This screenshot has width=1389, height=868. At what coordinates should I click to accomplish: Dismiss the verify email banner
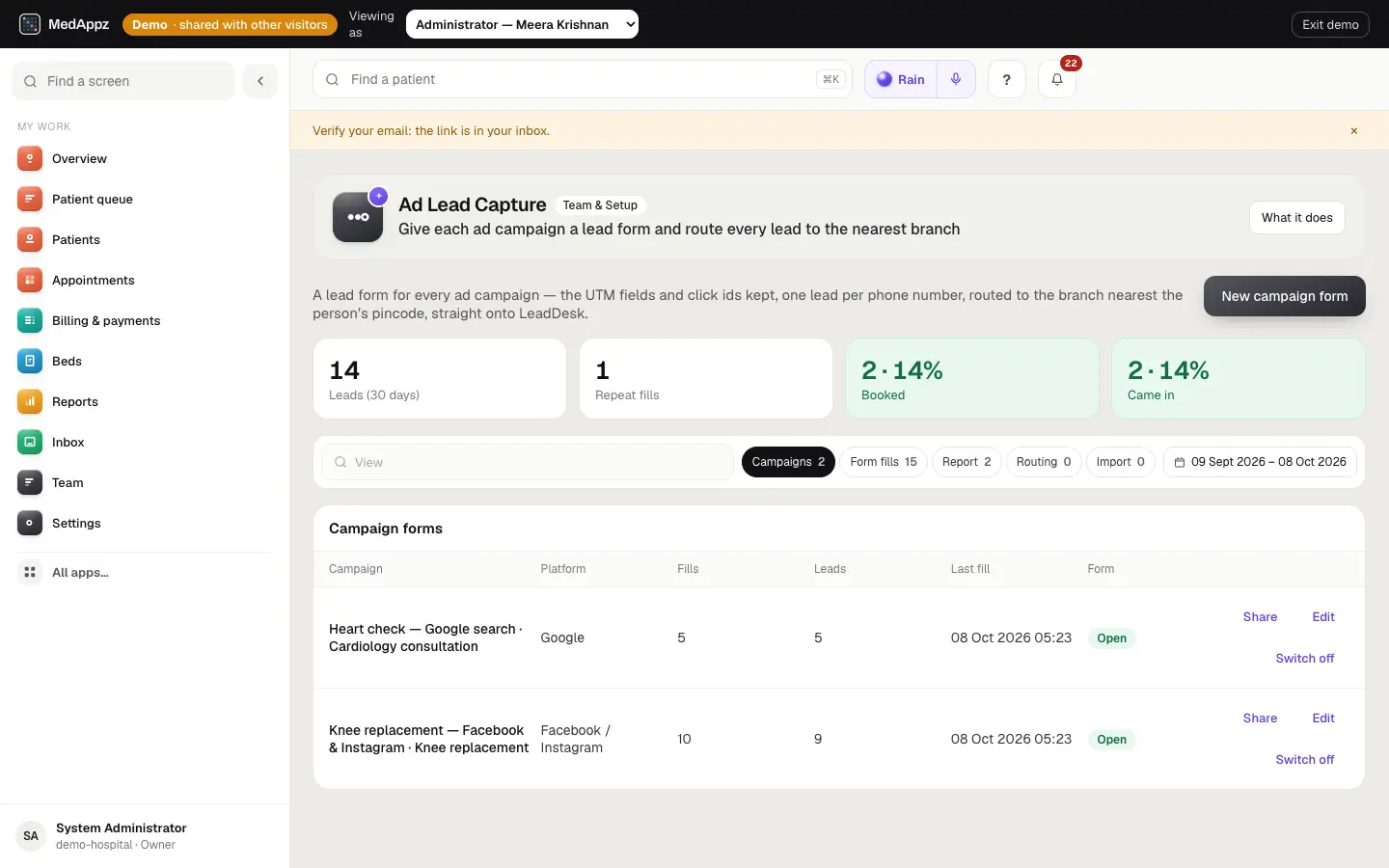coord(1354,131)
